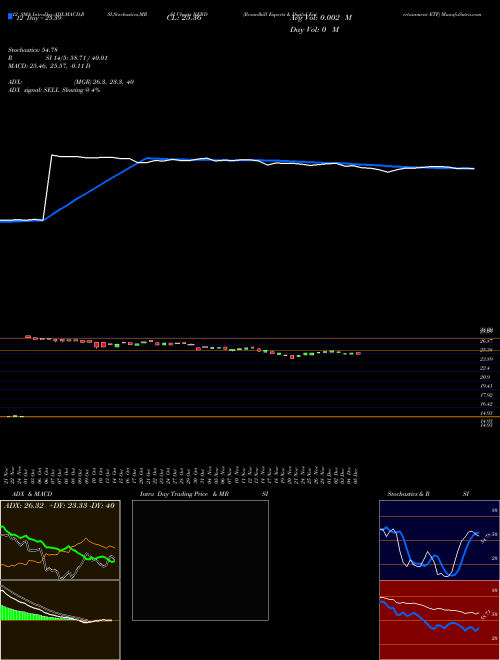Select the 16.42 price axis label
Screen dimensions: 500x660
click(487, 404)
